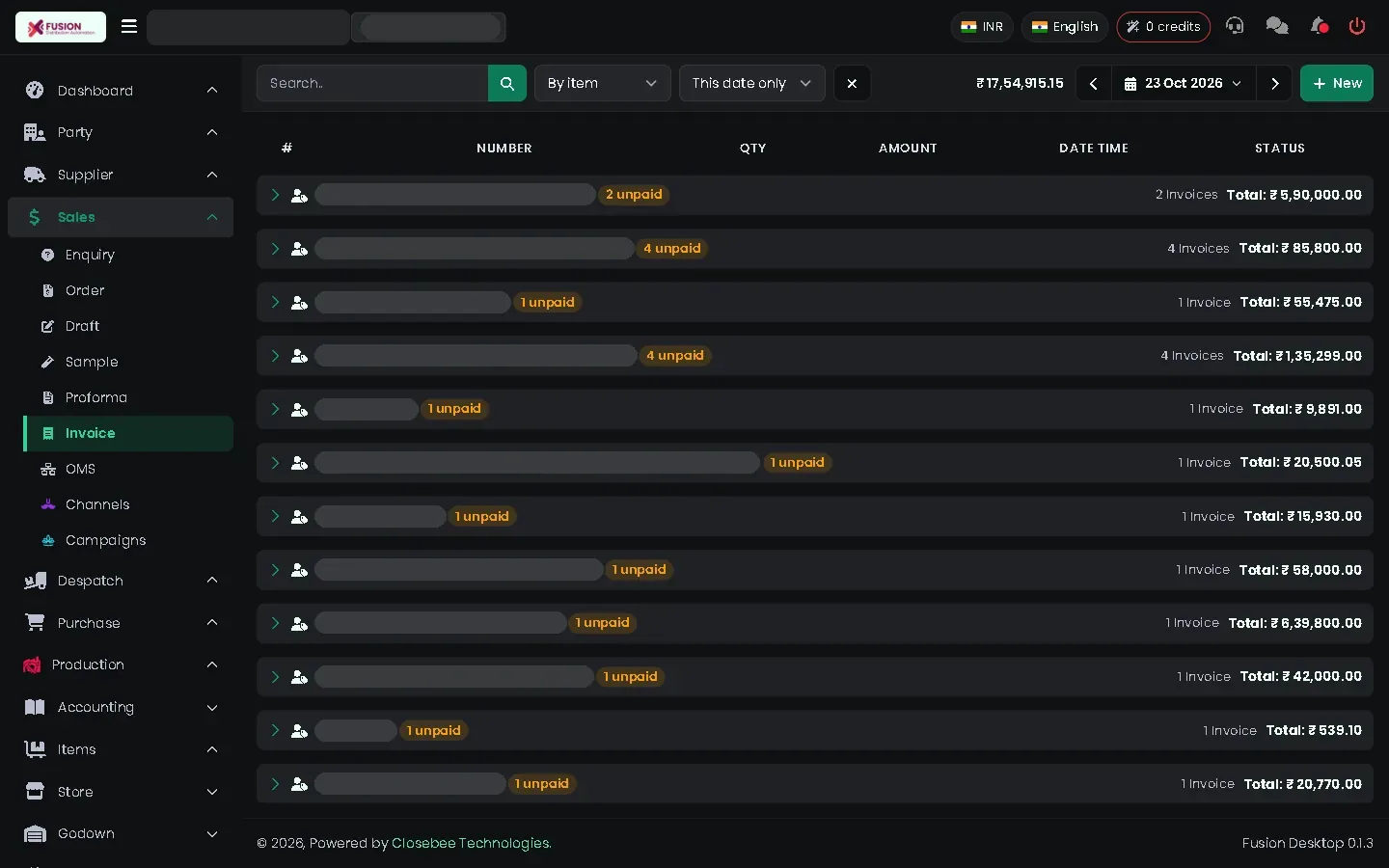The image size is (1389, 868).
Task: Click the 2 unpaid badge
Action: (634, 195)
